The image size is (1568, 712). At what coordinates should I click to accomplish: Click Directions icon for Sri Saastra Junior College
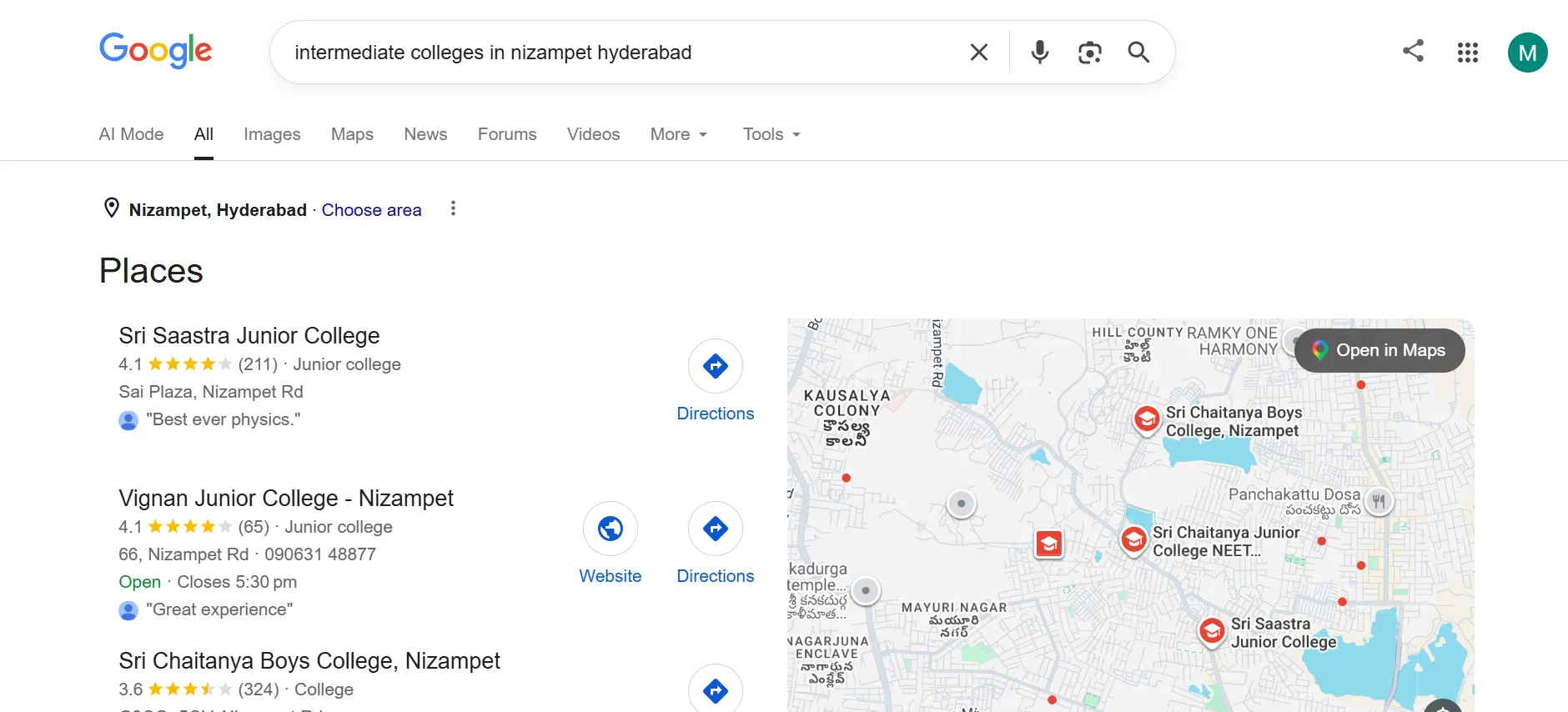click(x=716, y=366)
